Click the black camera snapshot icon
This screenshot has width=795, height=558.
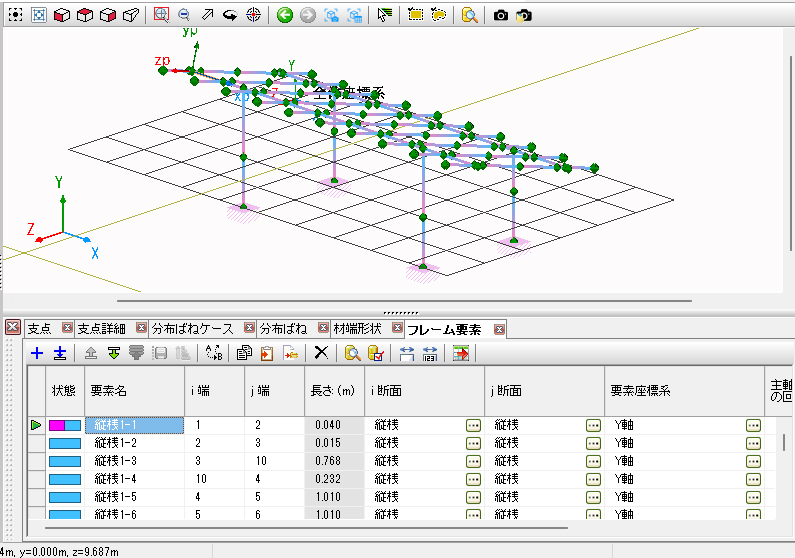pos(501,16)
